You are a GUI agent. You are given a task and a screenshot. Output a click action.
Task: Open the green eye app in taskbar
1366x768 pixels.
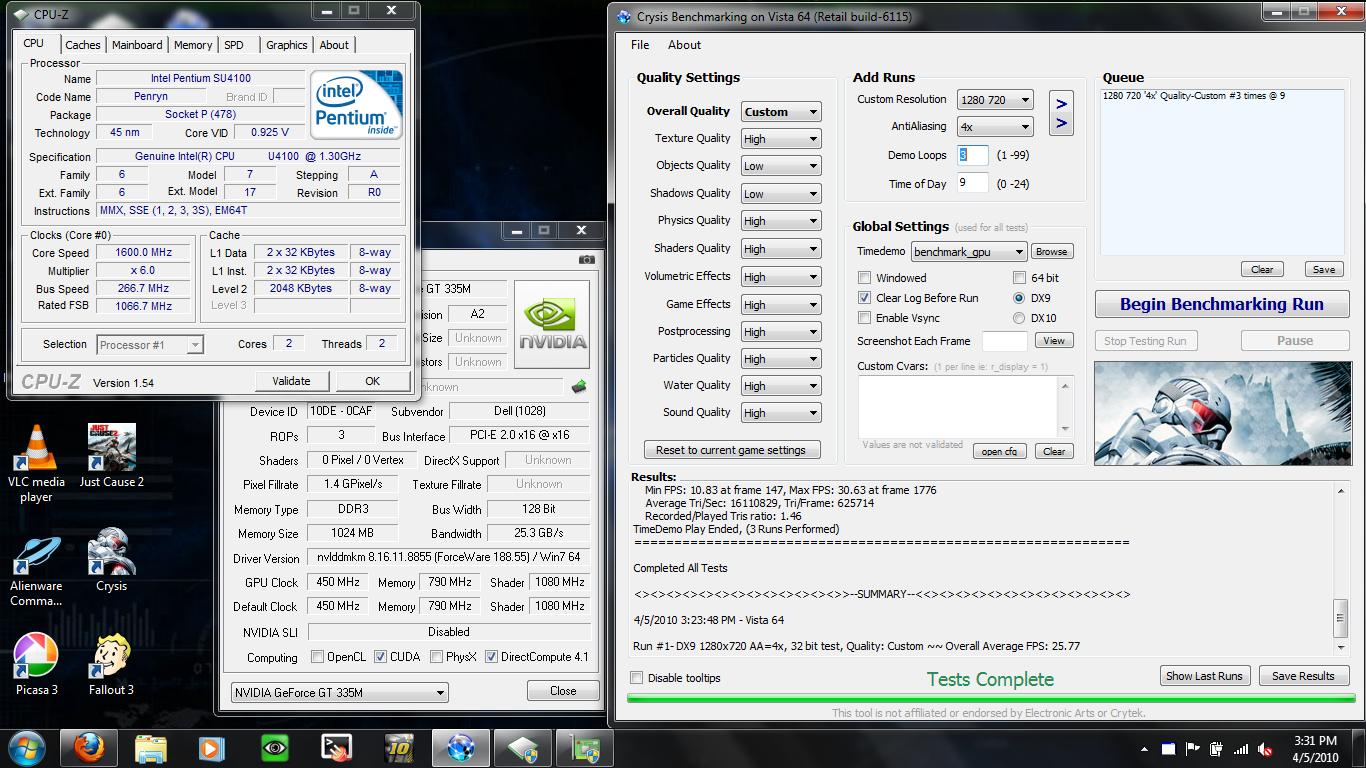(274, 748)
